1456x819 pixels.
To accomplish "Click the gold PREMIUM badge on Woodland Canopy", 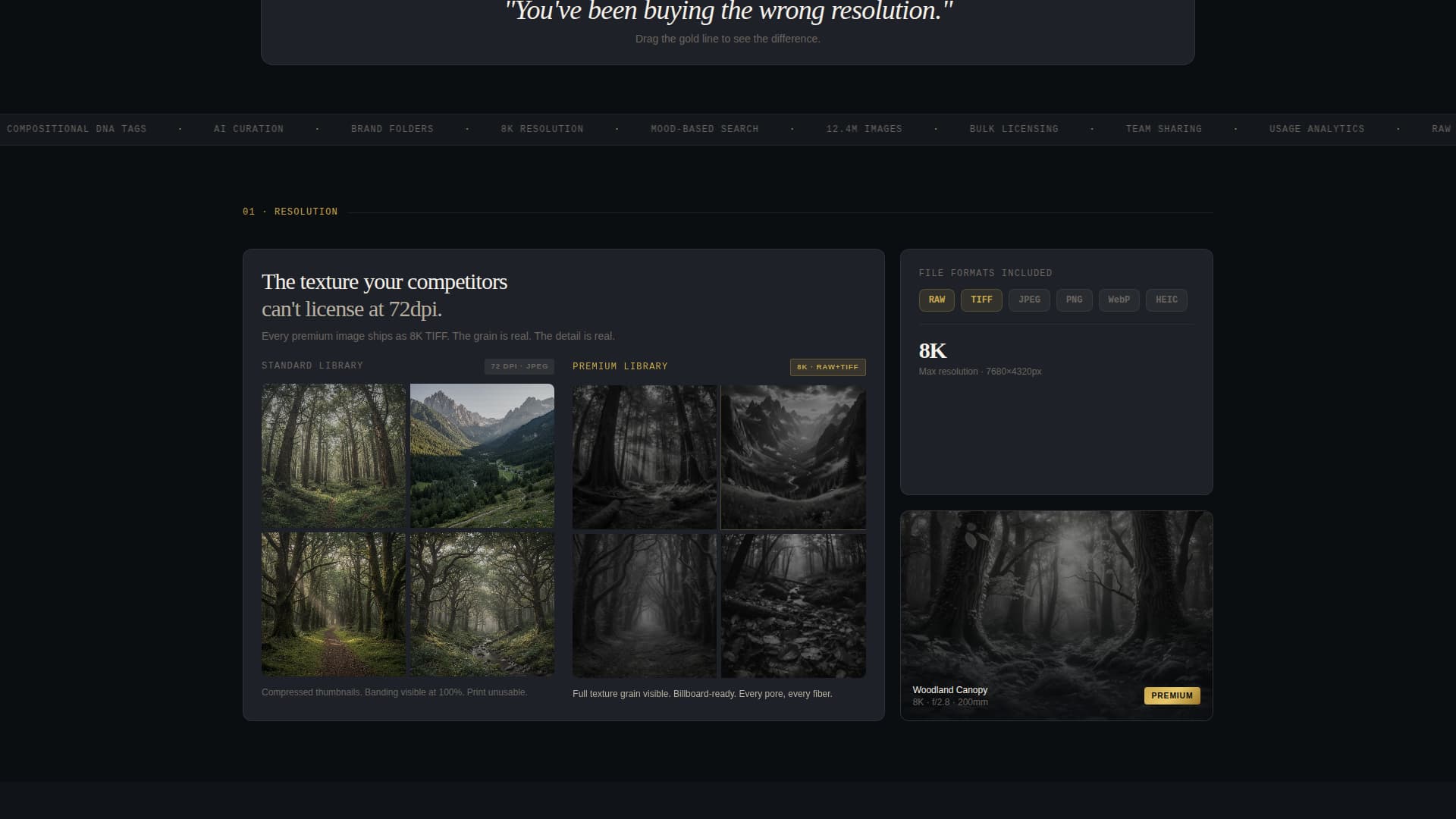I will [x=1172, y=695].
